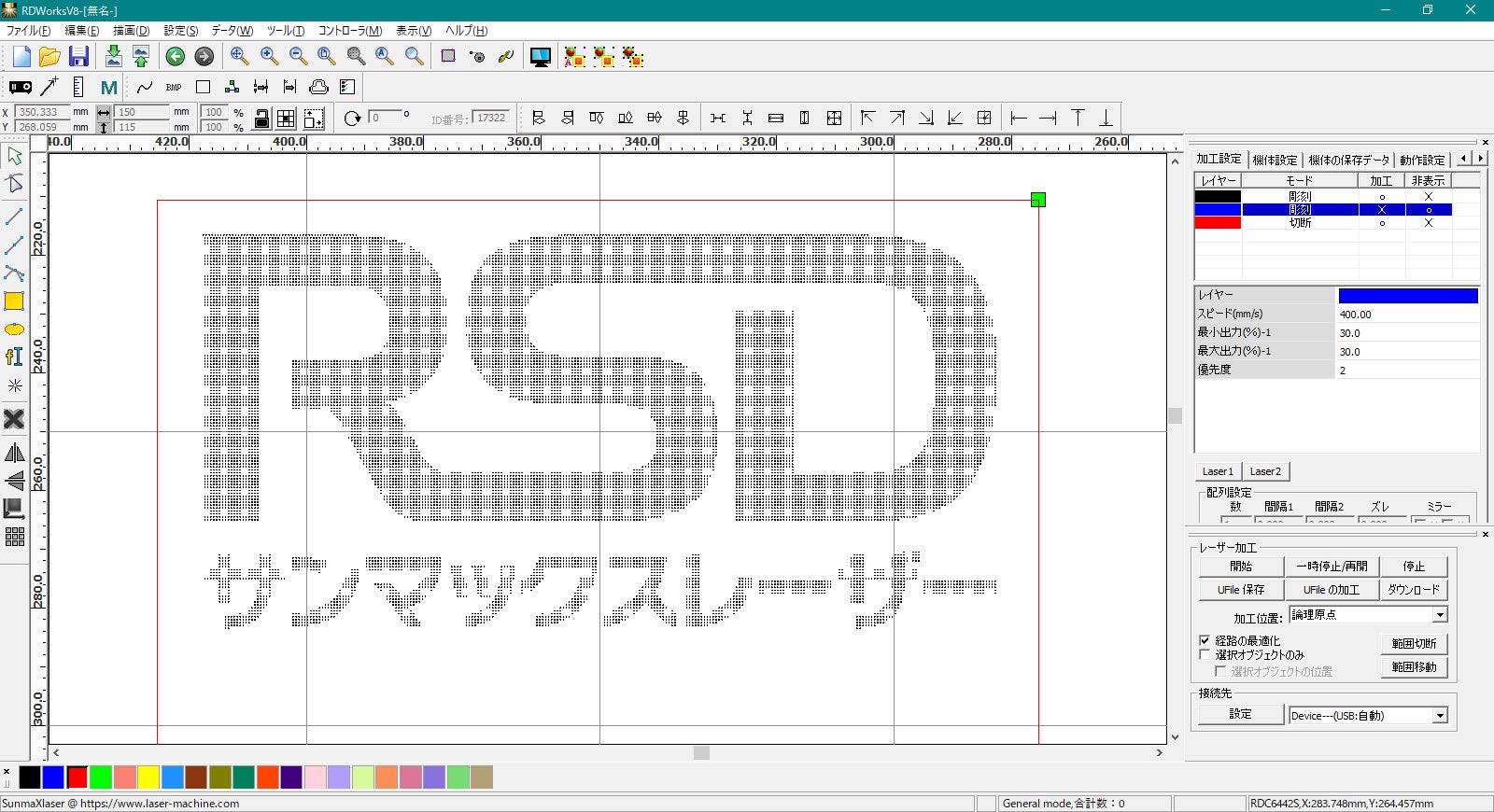Open file using folder icon

(x=49, y=57)
